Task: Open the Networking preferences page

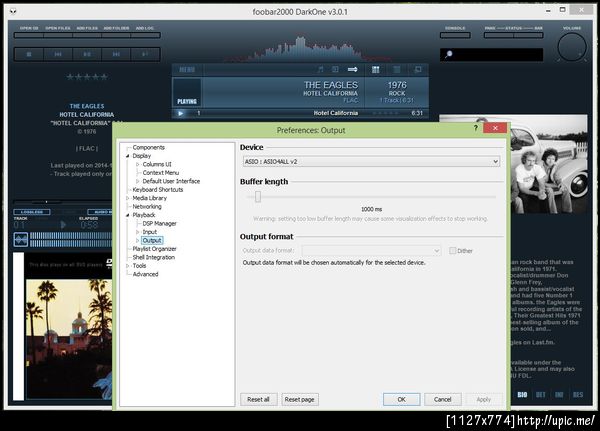Action: tap(147, 206)
